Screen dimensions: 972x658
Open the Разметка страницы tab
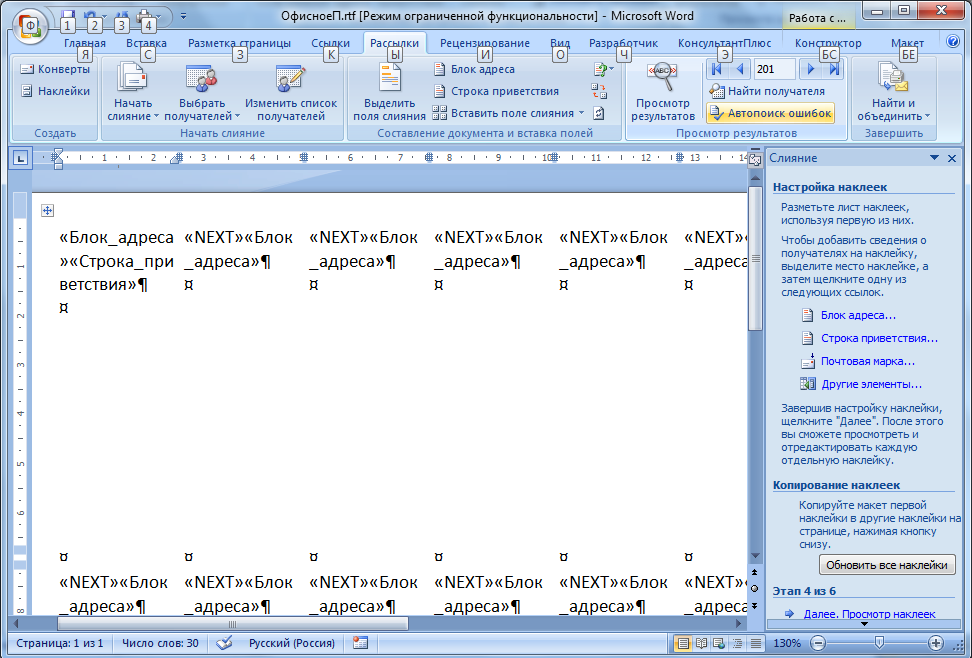[239, 43]
